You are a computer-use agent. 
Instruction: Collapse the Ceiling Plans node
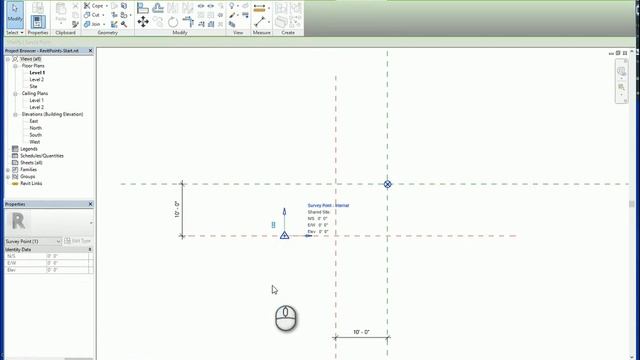click(15, 94)
